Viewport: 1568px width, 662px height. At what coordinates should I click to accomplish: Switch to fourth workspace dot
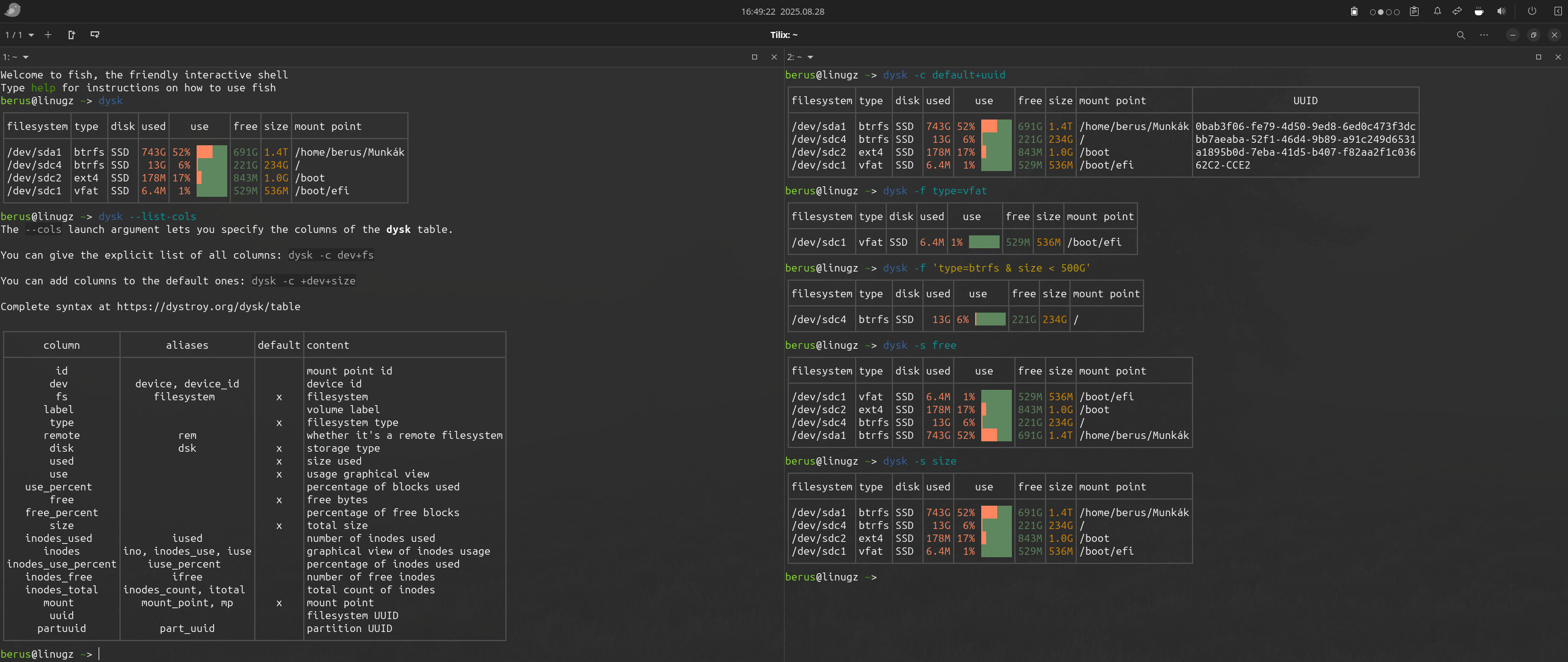coord(1397,12)
